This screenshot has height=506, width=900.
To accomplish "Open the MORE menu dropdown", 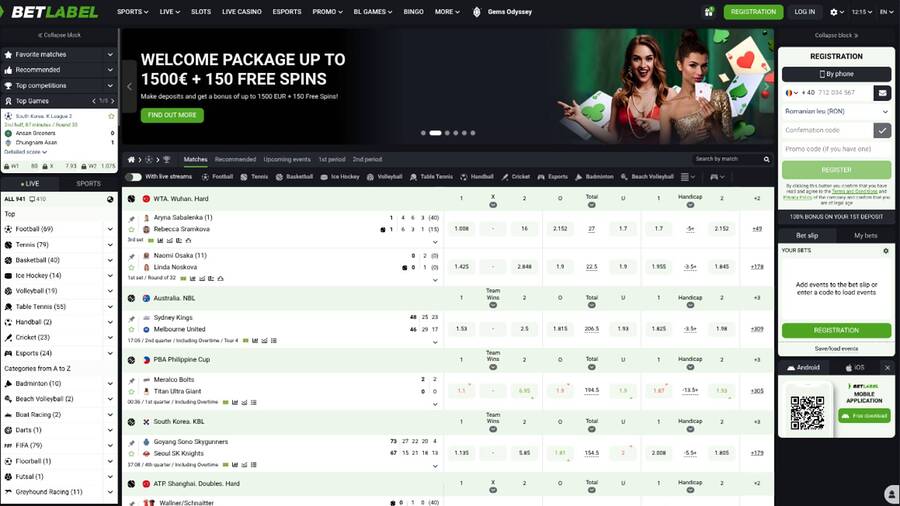I will [x=447, y=11].
